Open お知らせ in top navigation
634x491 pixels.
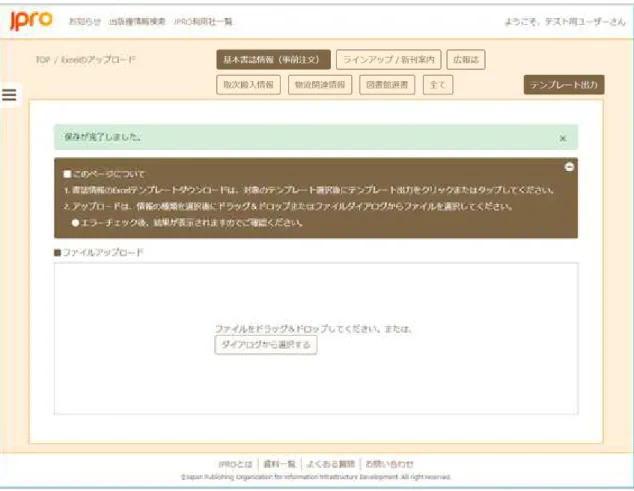[x=85, y=21]
